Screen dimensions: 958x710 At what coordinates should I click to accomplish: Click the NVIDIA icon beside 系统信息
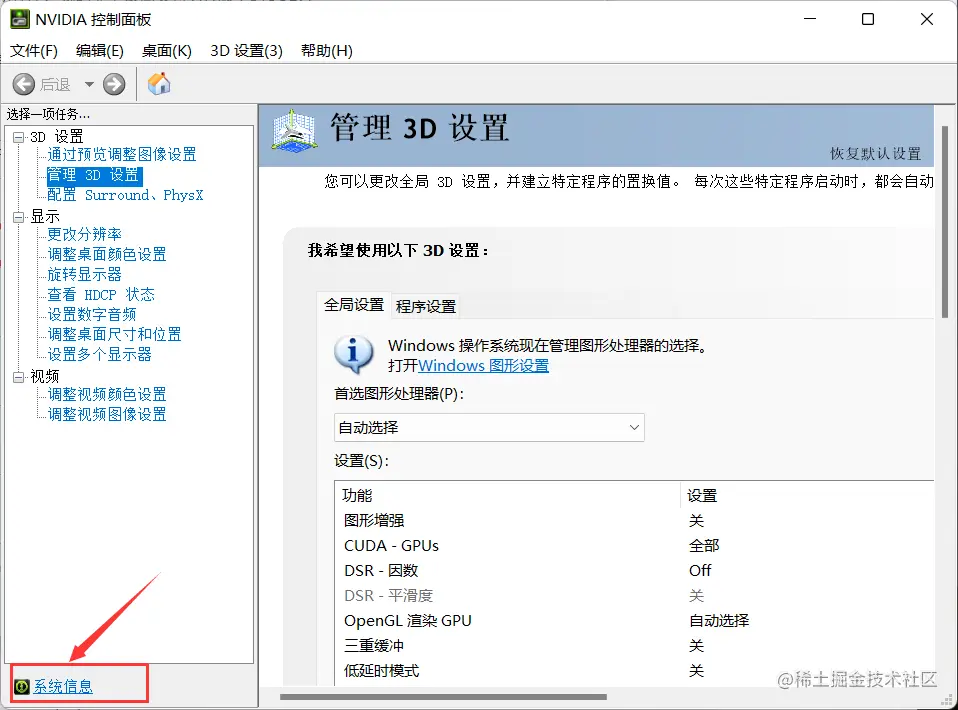[21, 687]
